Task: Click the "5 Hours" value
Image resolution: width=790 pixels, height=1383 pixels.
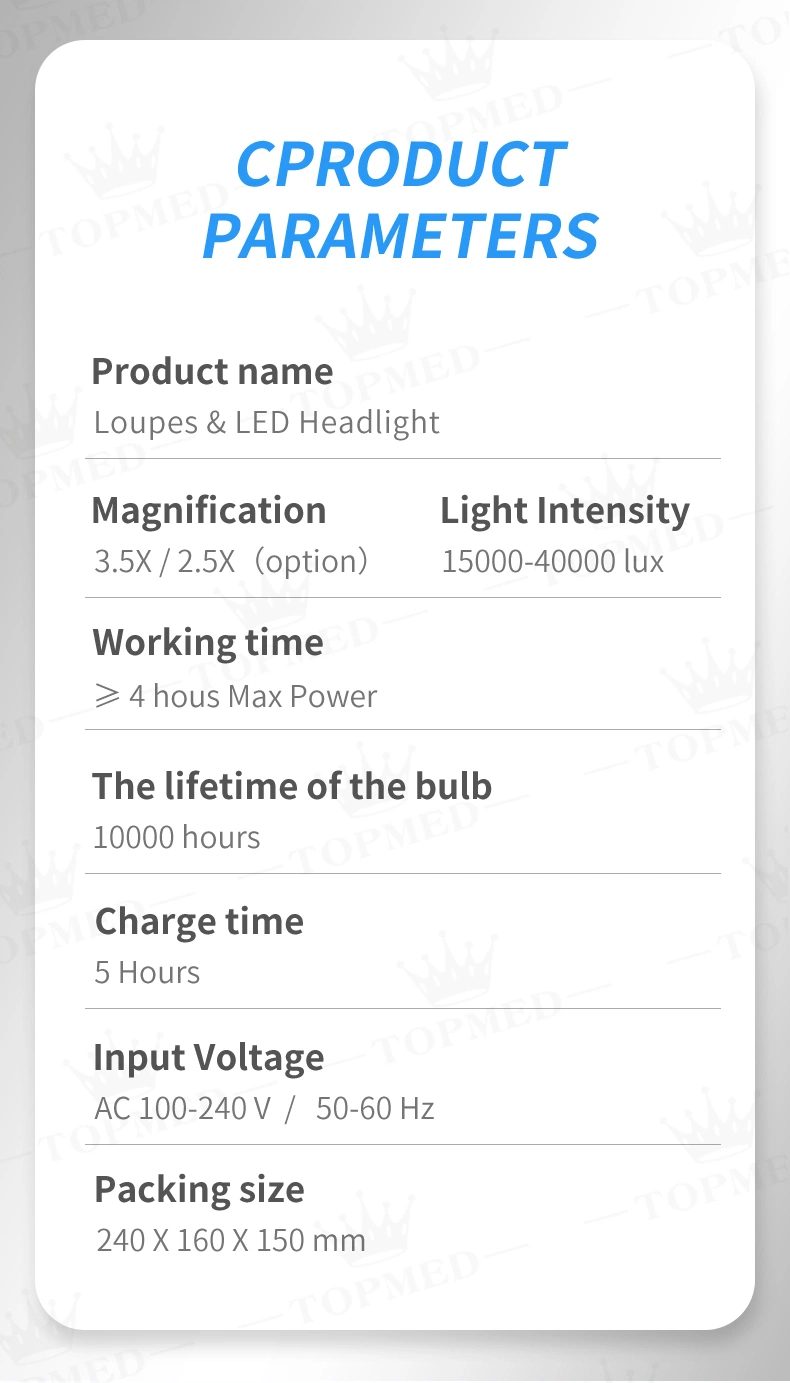Action: [147, 972]
